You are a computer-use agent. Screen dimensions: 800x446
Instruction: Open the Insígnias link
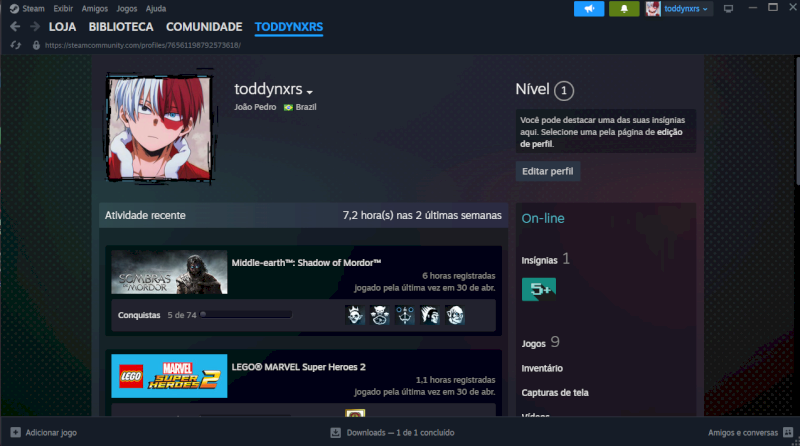(539, 260)
